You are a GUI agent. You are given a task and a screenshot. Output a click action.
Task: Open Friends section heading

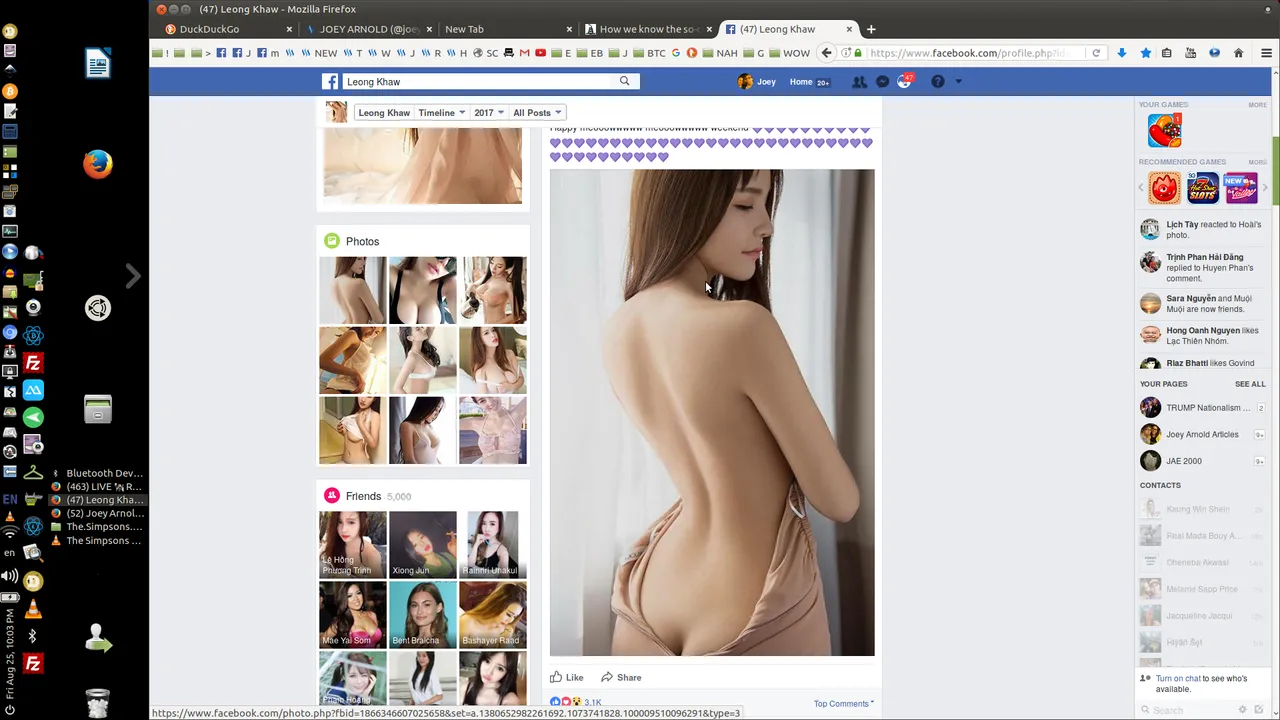tap(363, 496)
